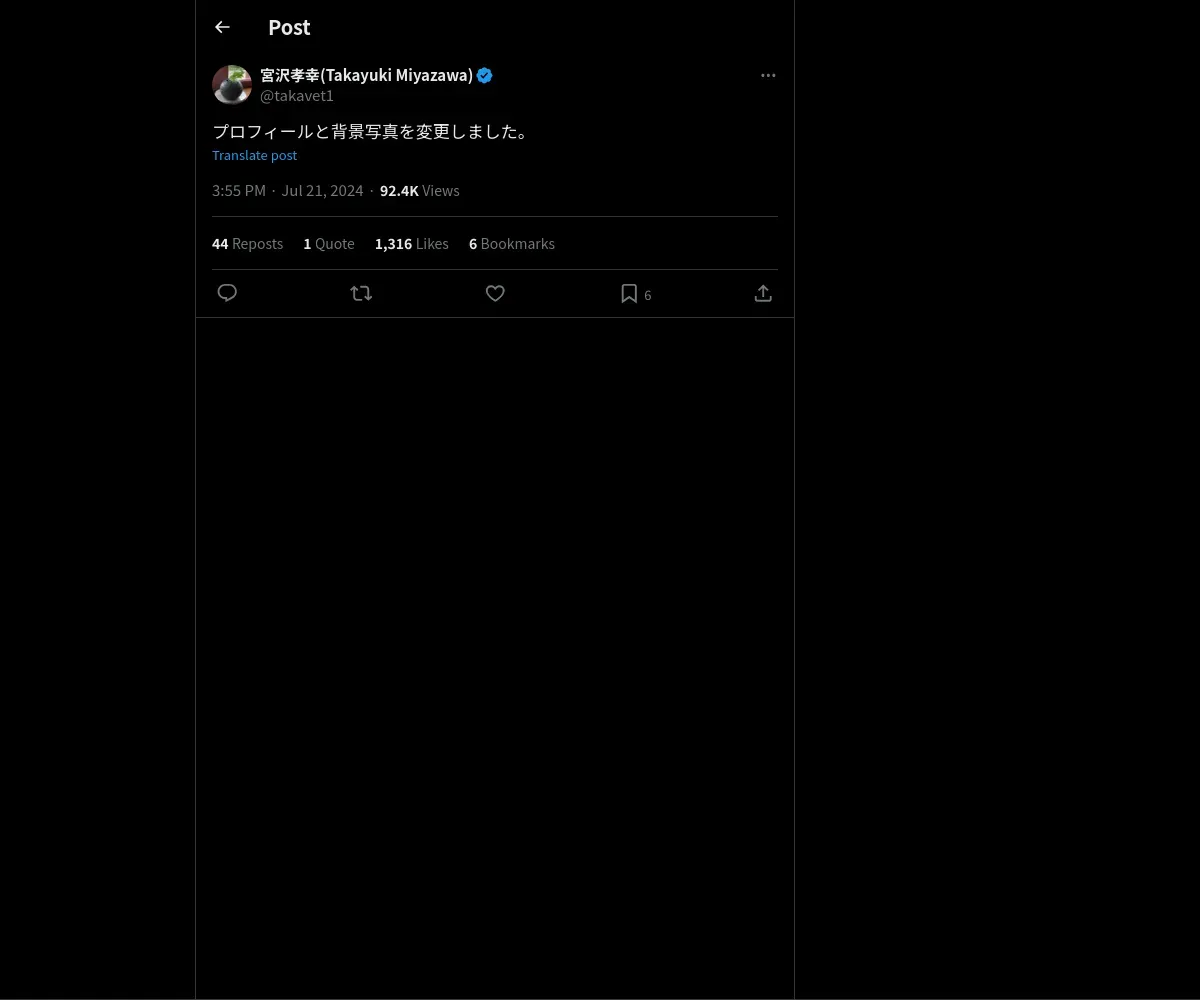
Task: Open the 1 Quote list
Action: 329,244
